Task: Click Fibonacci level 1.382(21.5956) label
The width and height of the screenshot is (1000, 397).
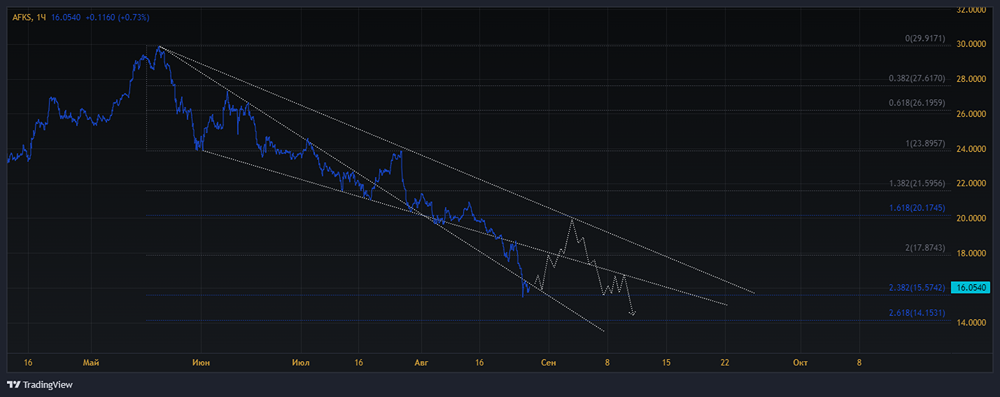Action: pos(916,184)
